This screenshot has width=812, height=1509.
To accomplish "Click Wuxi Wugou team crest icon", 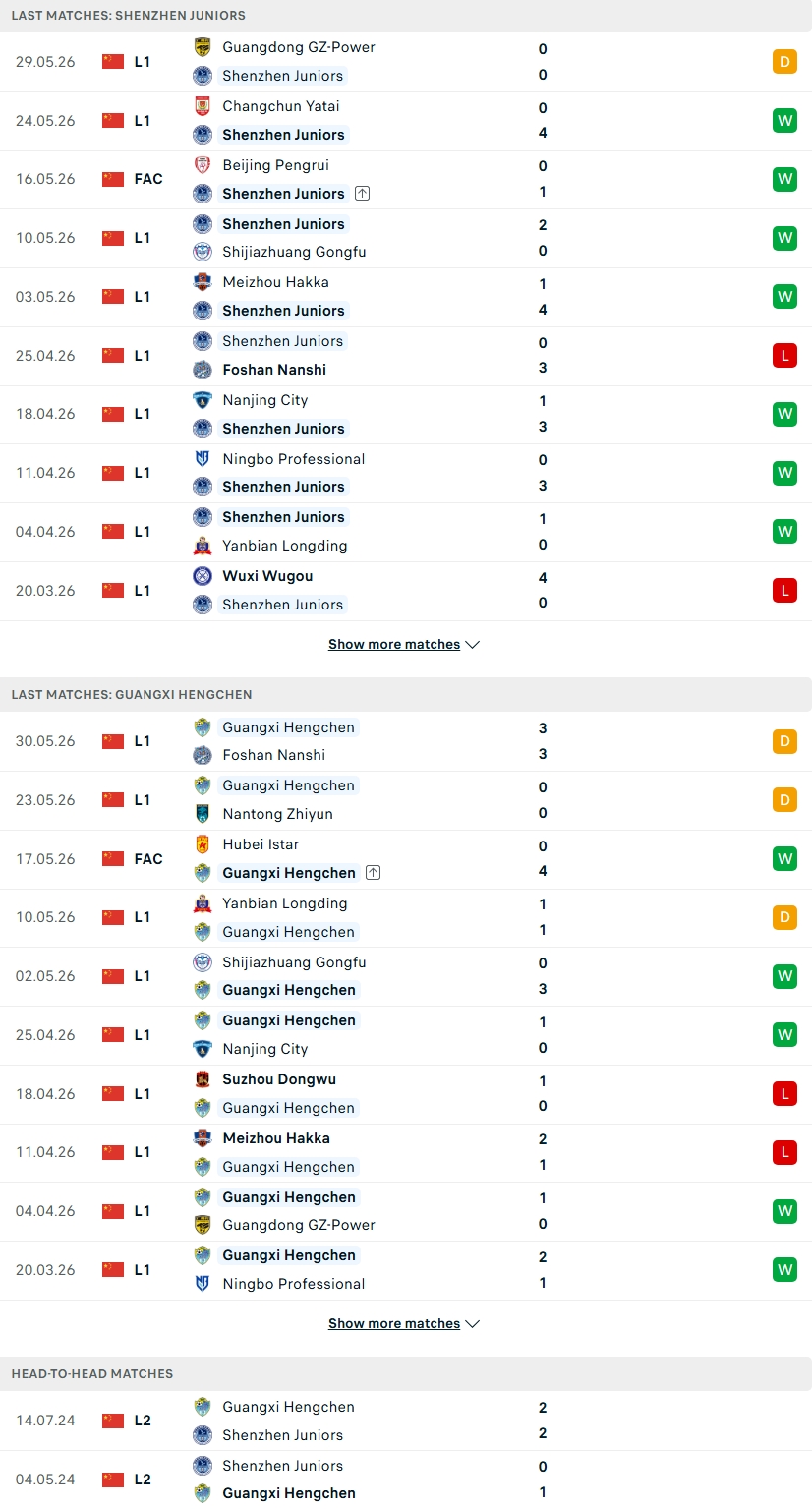I will (203, 576).
